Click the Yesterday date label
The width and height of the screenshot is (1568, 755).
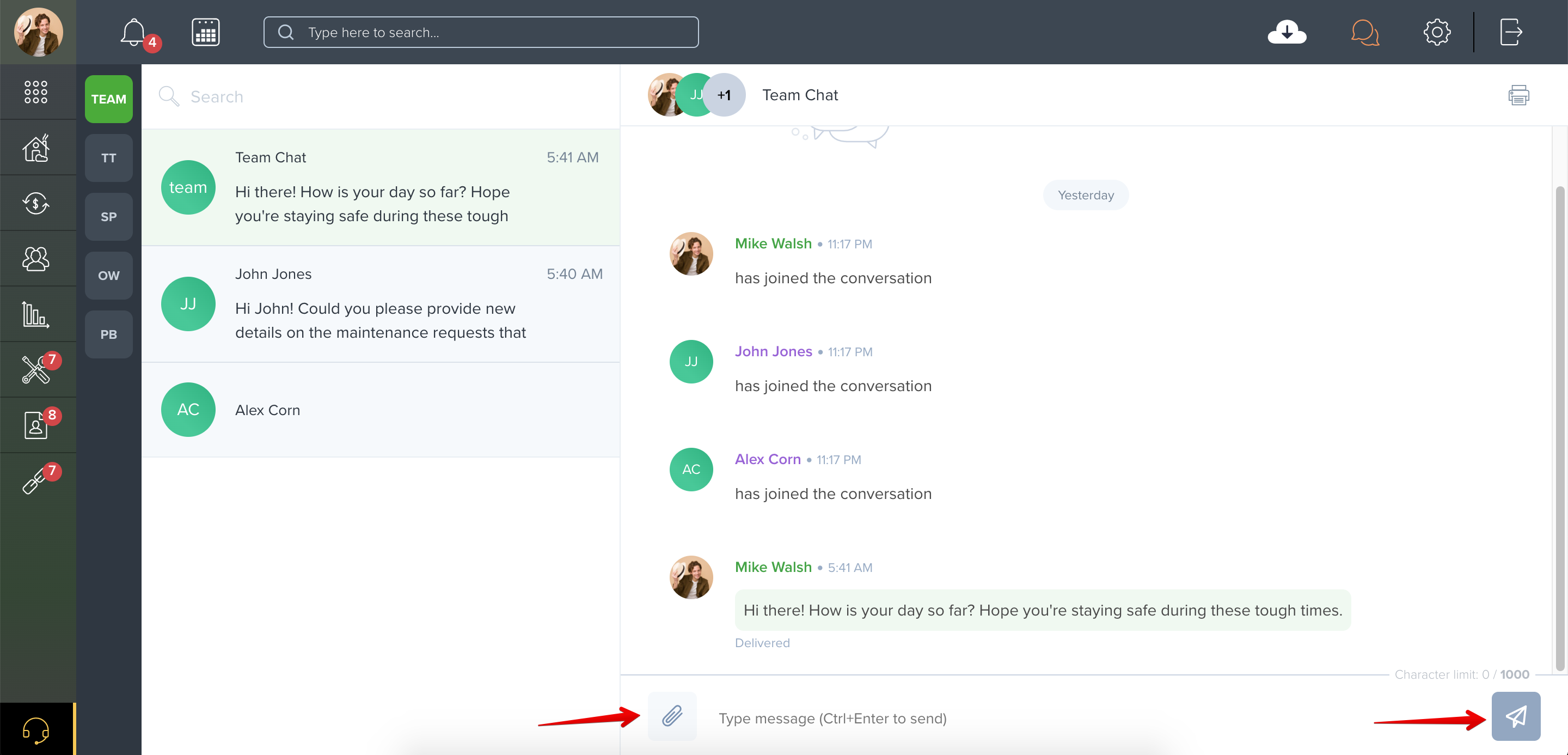1085,195
